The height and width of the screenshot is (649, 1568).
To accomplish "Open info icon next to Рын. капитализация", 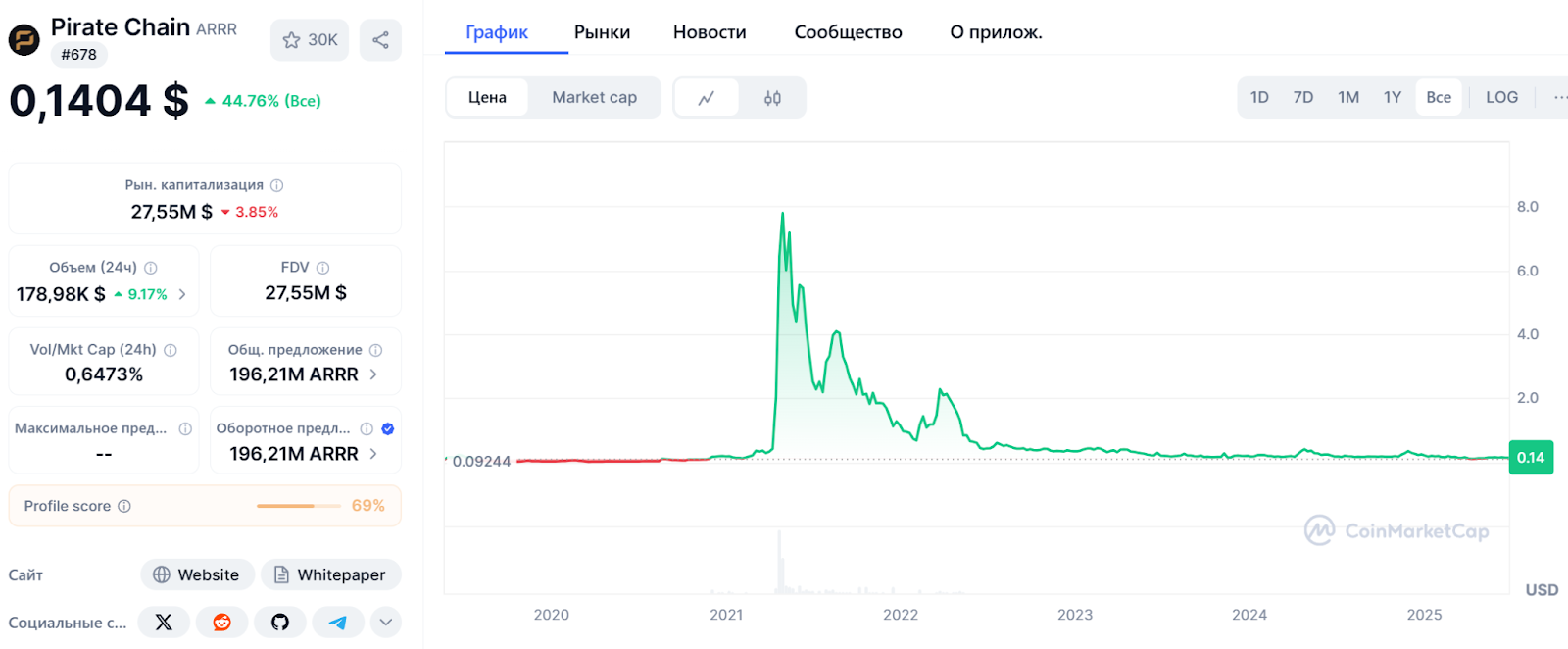I will (x=277, y=185).
